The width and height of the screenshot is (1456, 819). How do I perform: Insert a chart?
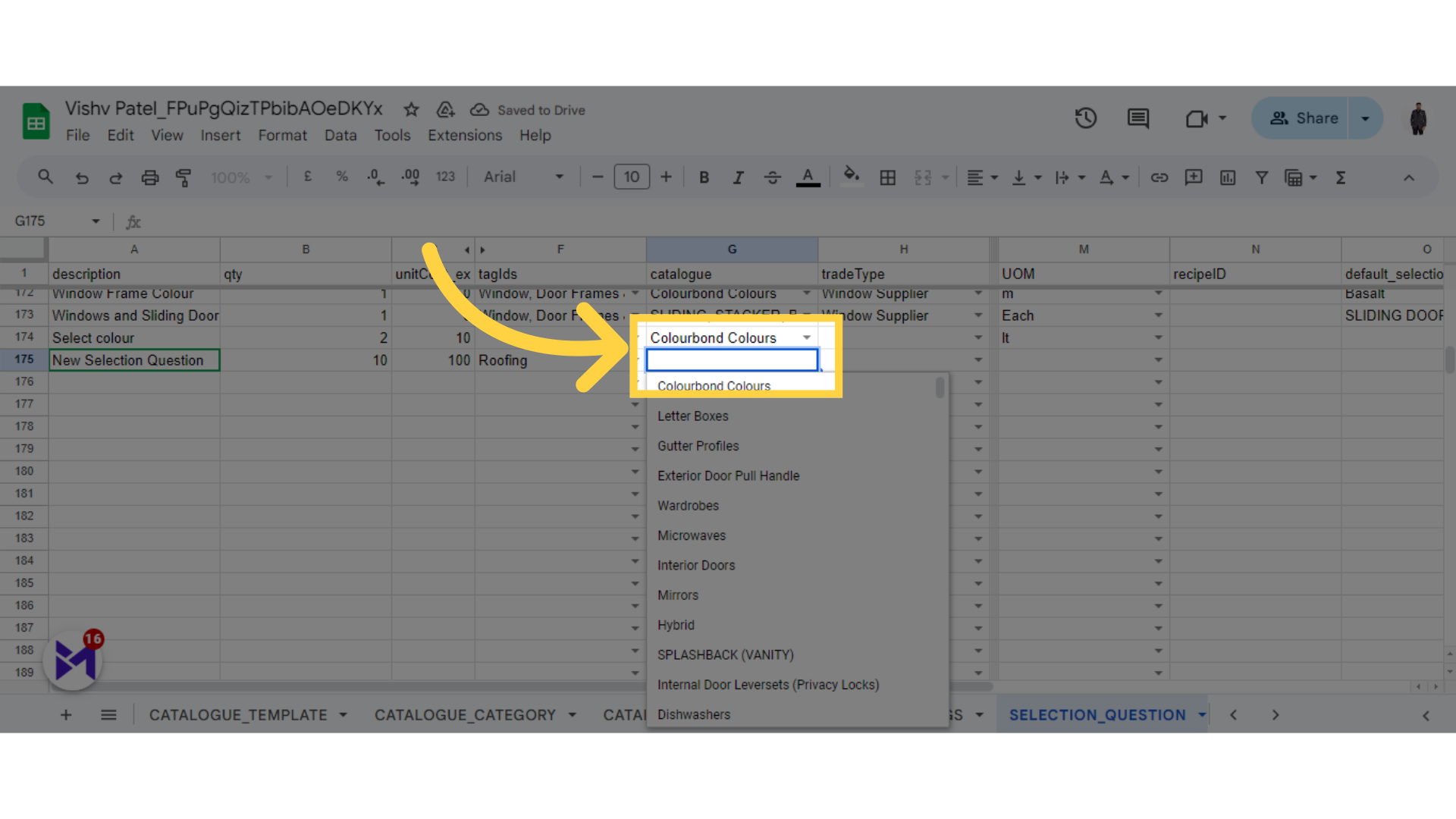coord(1228,177)
